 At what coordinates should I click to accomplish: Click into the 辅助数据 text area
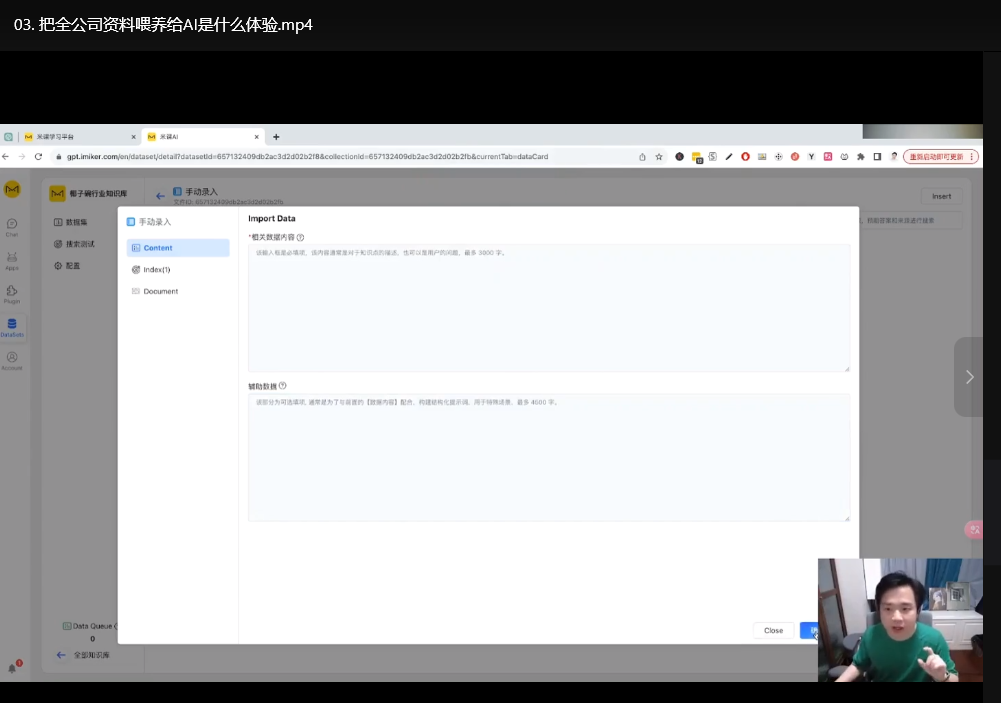pyautogui.click(x=548, y=457)
